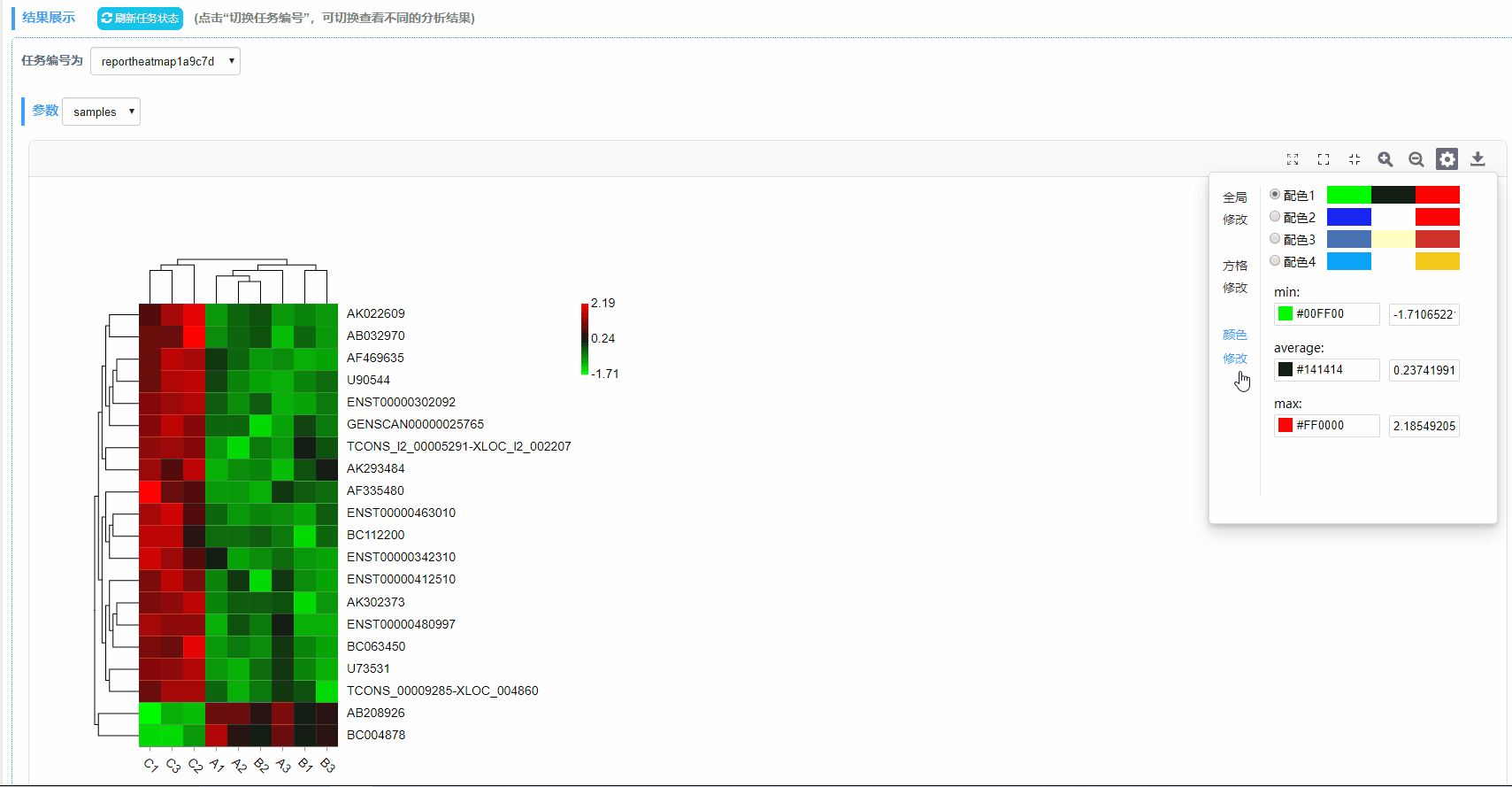Download the heatmap image

[1477, 159]
